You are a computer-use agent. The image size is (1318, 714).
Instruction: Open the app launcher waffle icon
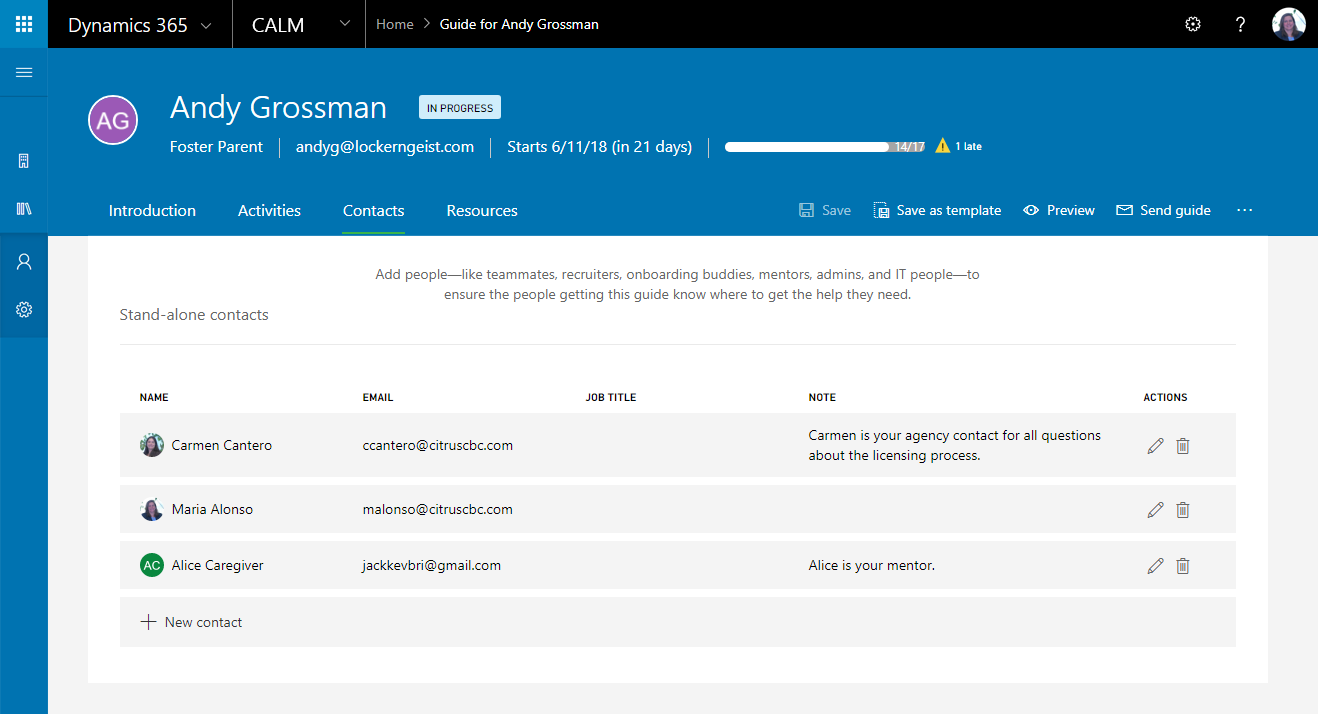pos(24,24)
